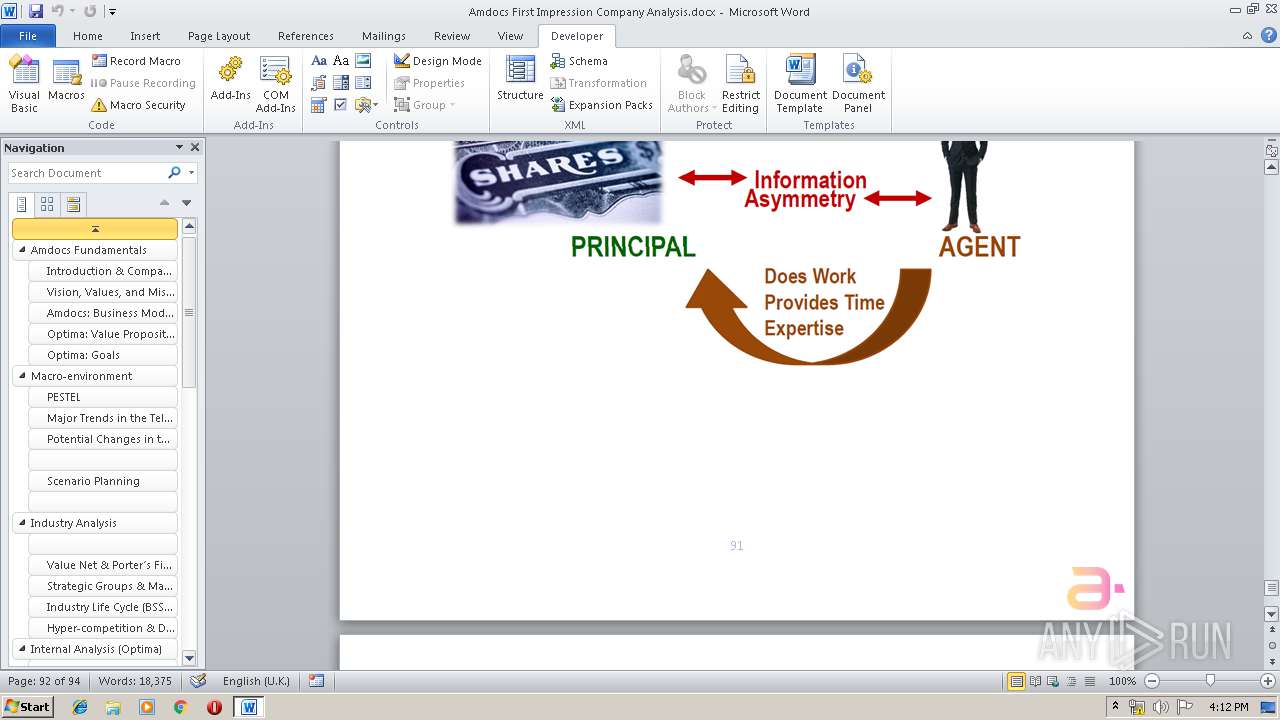Collapse Internal Analysis (Optima) heading

(22, 649)
